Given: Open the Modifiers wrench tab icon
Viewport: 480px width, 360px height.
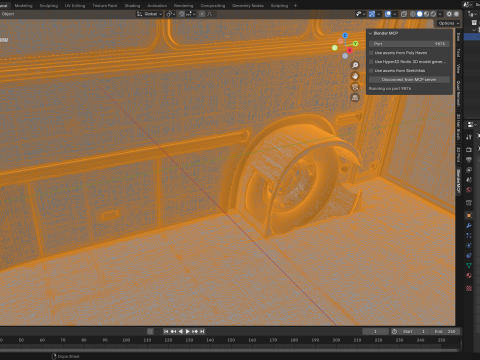Looking at the screenshot, I should click(469, 226).
